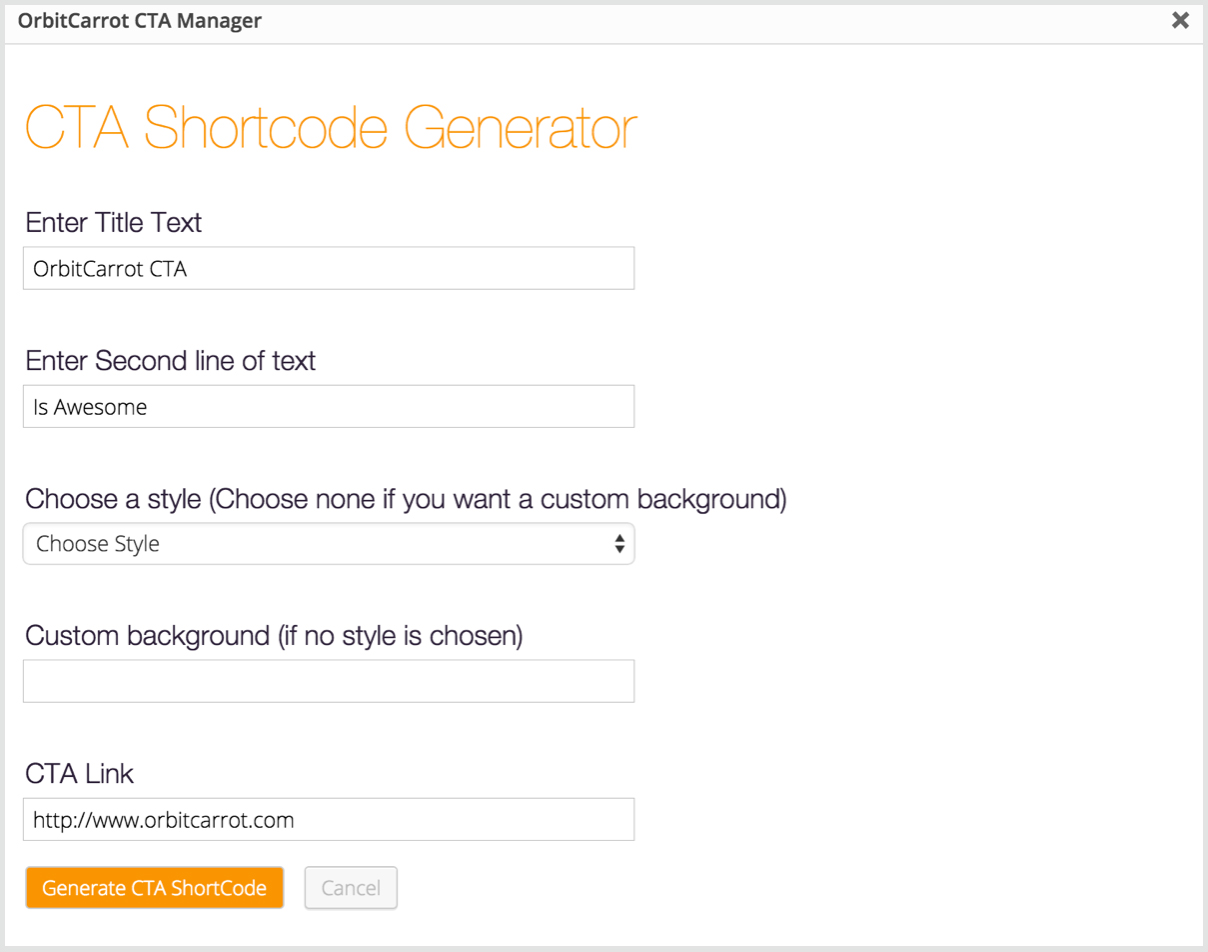Click the 'Enter Second line of text' label
Image resolution: width=1208 pixels, height=952 pixels.
[x=170, y=360]
